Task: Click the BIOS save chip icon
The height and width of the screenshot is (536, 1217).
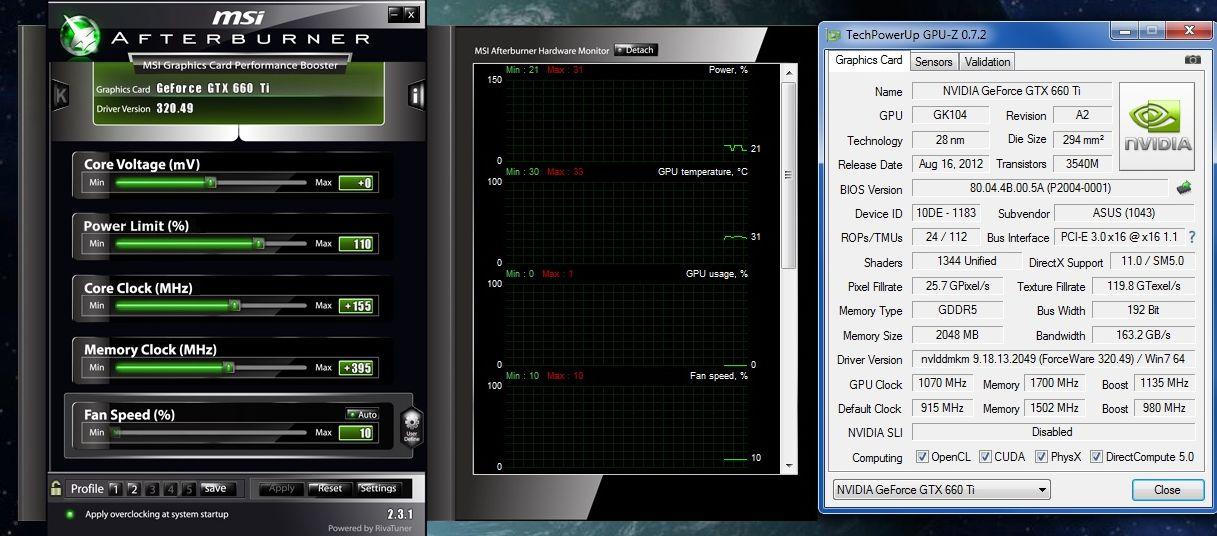Action: pyautogui.click(x=1184, y=187)
